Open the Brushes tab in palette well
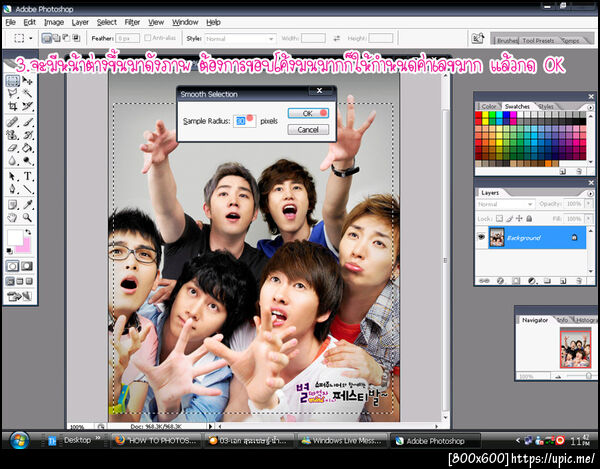Viewport: 600px width, 469px height. point(507,40)
